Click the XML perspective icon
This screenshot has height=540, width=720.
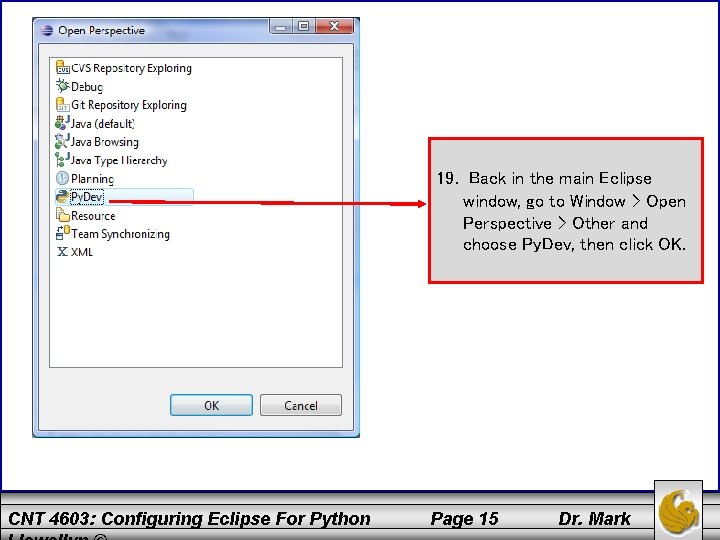point(62,252)
